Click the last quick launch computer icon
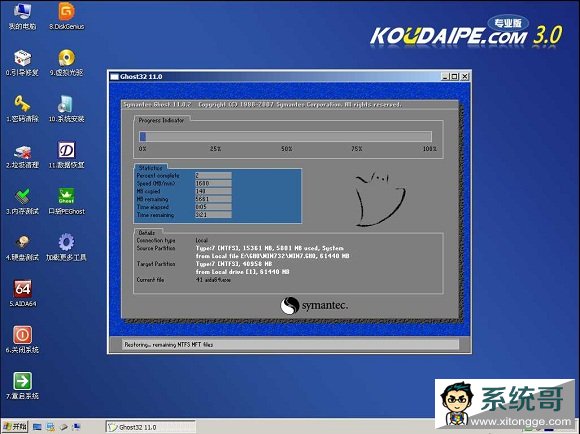 point(77,427)
